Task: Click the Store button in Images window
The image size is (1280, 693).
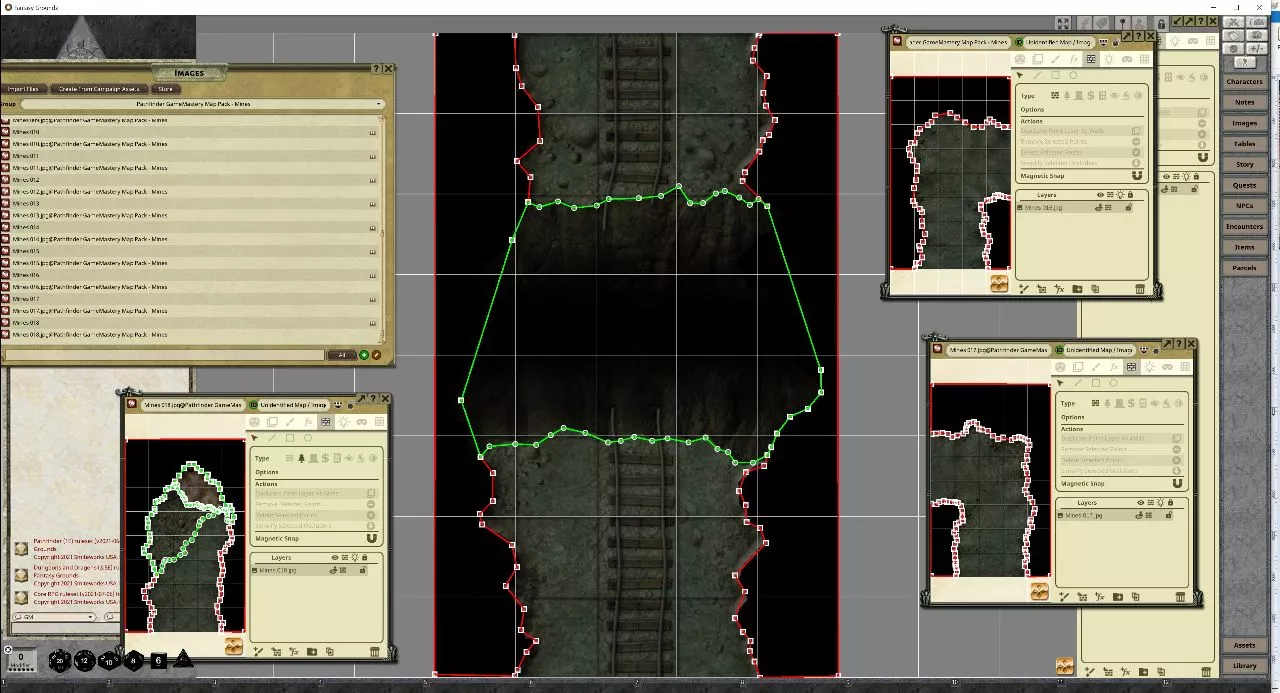Action: (x=165, y=89)
